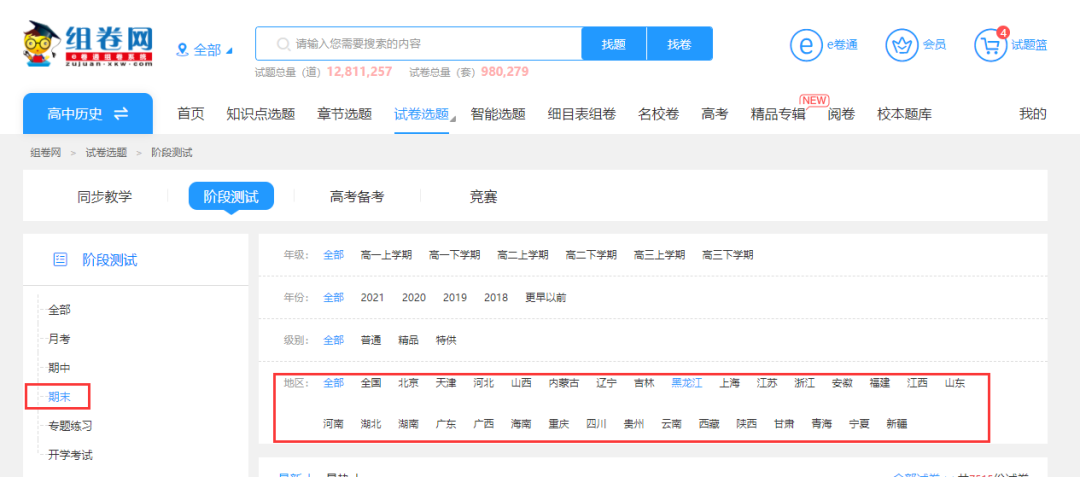Open 校本题库 in the navigation
This screenshot has width=1080, height=477.
tap(904, 114)
